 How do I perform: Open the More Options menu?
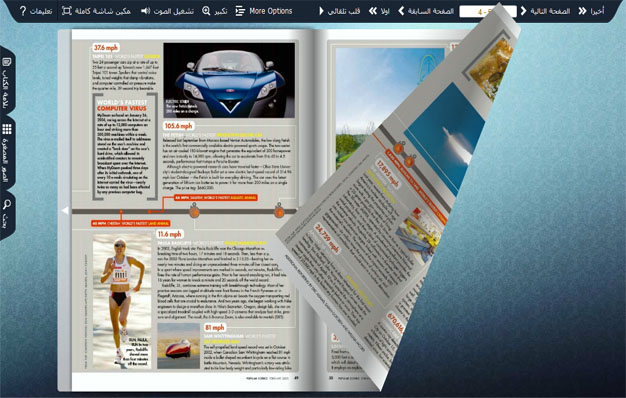coord(263,11)
